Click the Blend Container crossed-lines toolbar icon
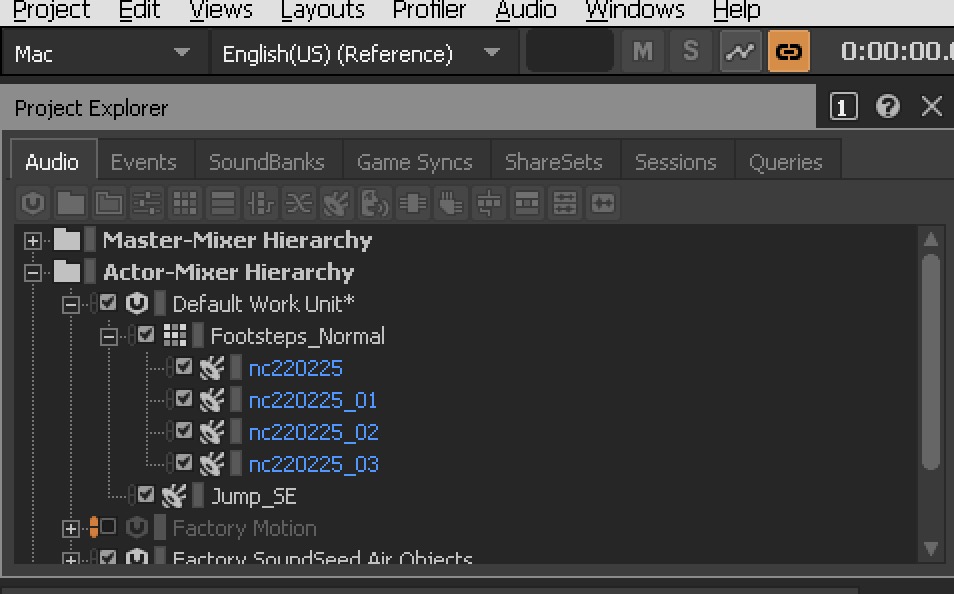The width and height of the screenshot is (954, 594). point(299,203)
